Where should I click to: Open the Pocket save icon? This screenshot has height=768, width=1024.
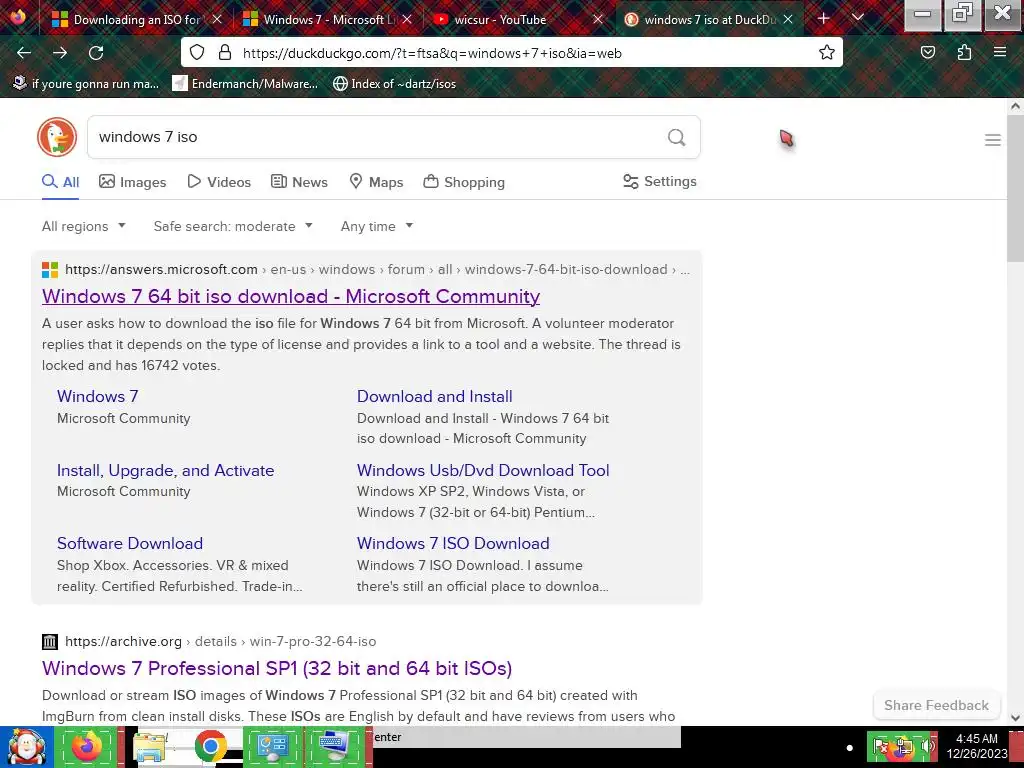tap(928, 53)
